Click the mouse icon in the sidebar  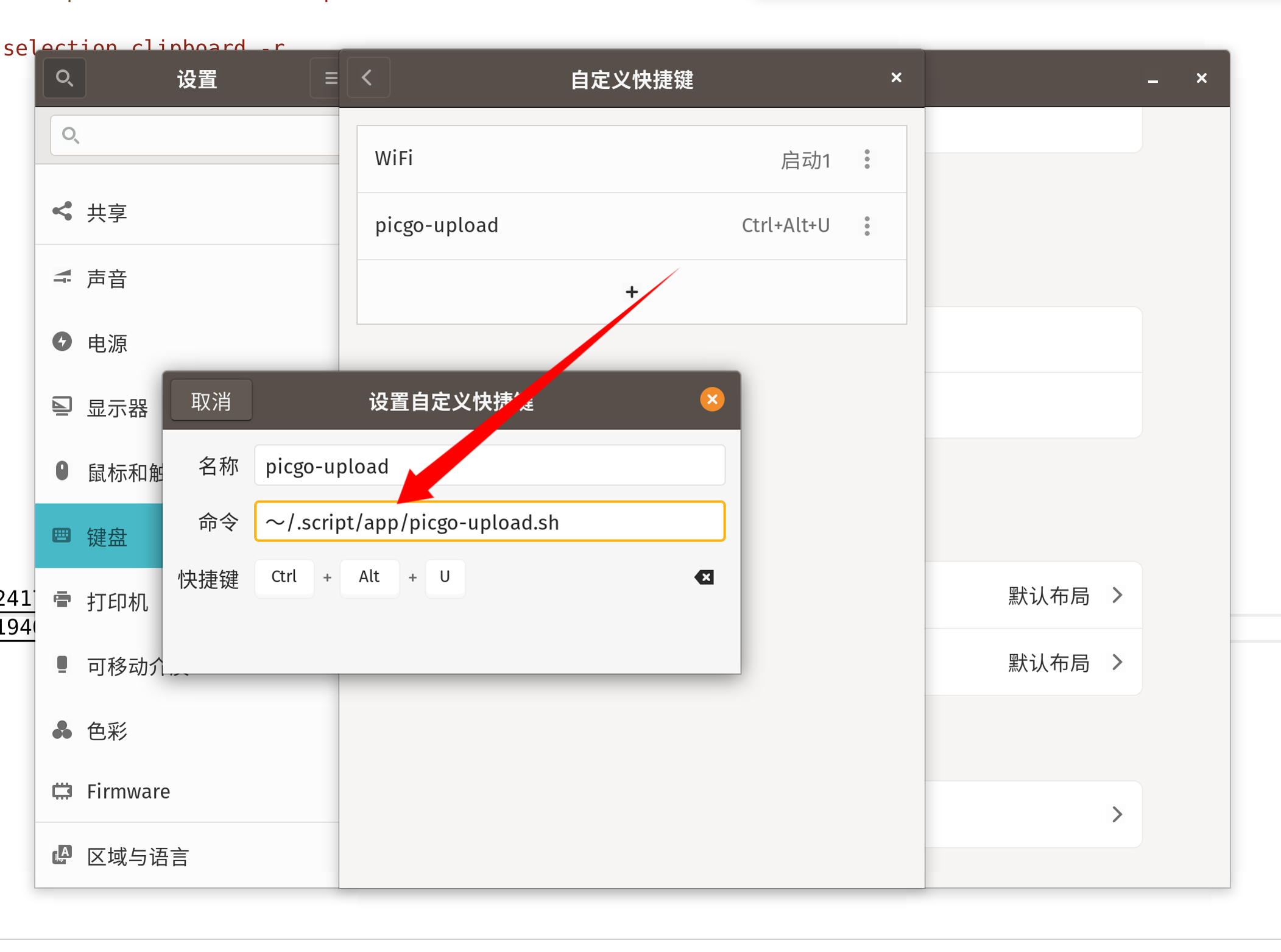point(62,471)
